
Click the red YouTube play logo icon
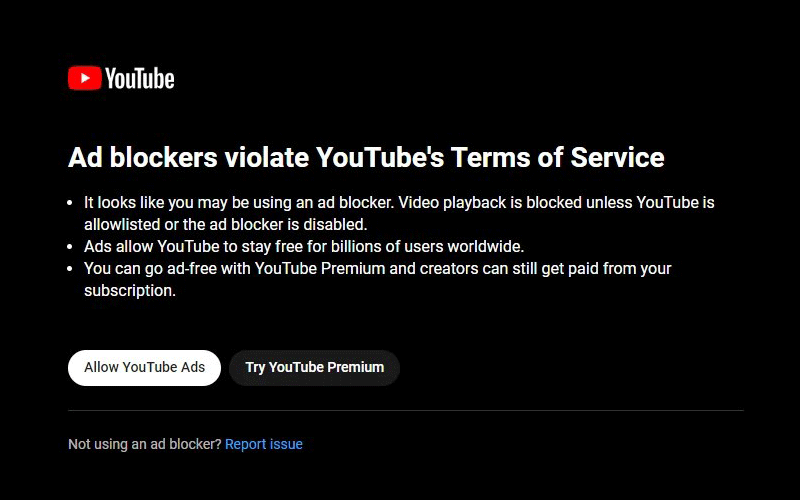(84, 78)
